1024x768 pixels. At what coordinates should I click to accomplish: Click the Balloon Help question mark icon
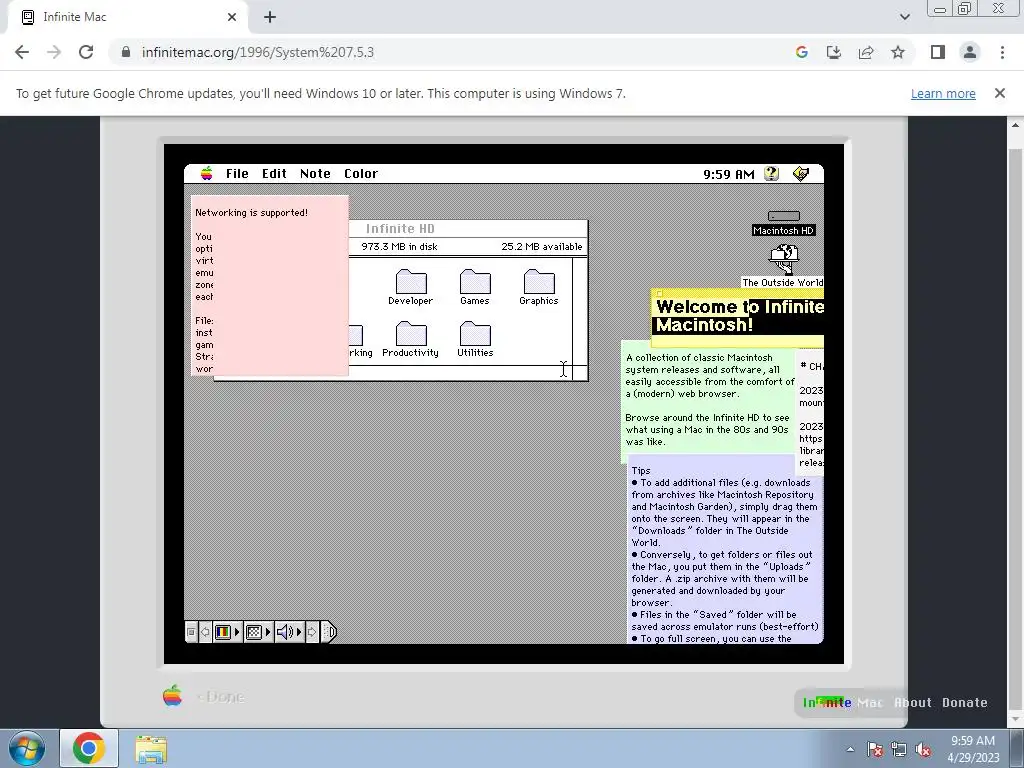point(771,174)
